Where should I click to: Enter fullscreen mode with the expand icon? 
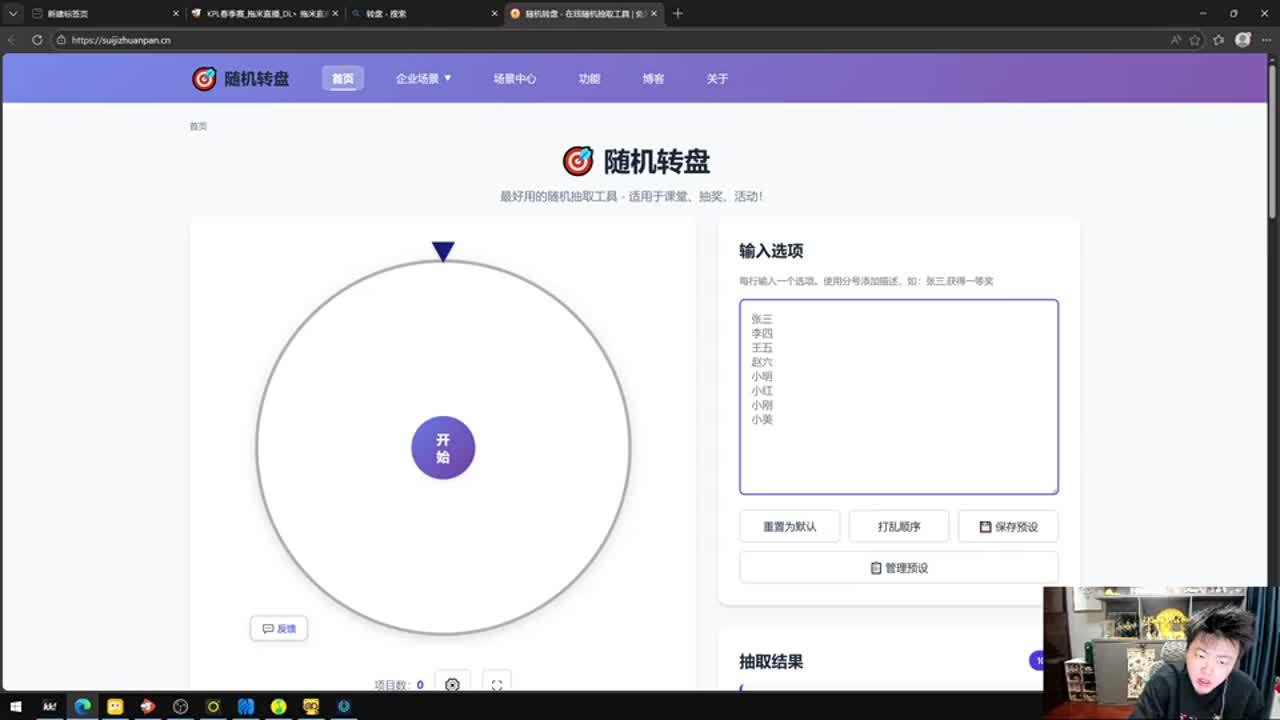(x=497, y=684)
